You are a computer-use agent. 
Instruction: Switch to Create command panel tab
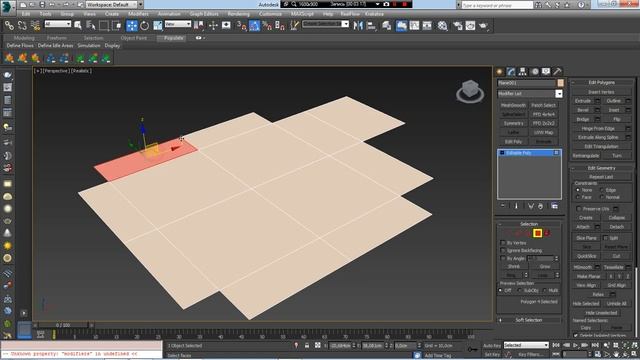coord(500,71)
